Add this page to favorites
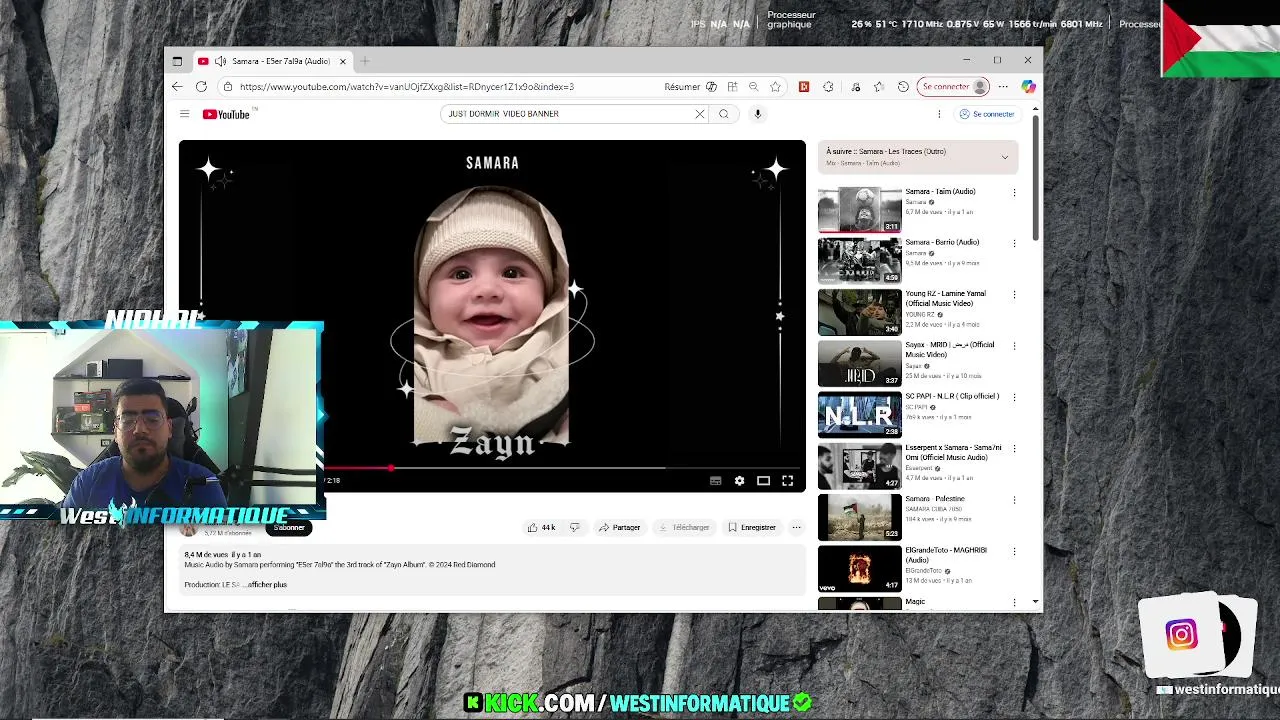This screenshot has height=720, width=1280. click(x=775, y=87)
